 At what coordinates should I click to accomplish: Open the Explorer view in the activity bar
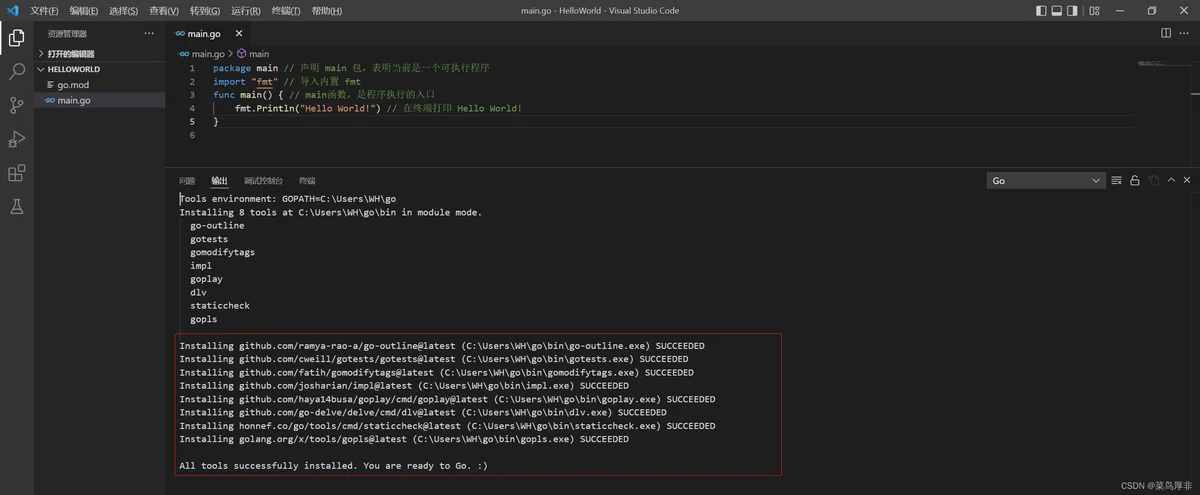click(16, 38)
